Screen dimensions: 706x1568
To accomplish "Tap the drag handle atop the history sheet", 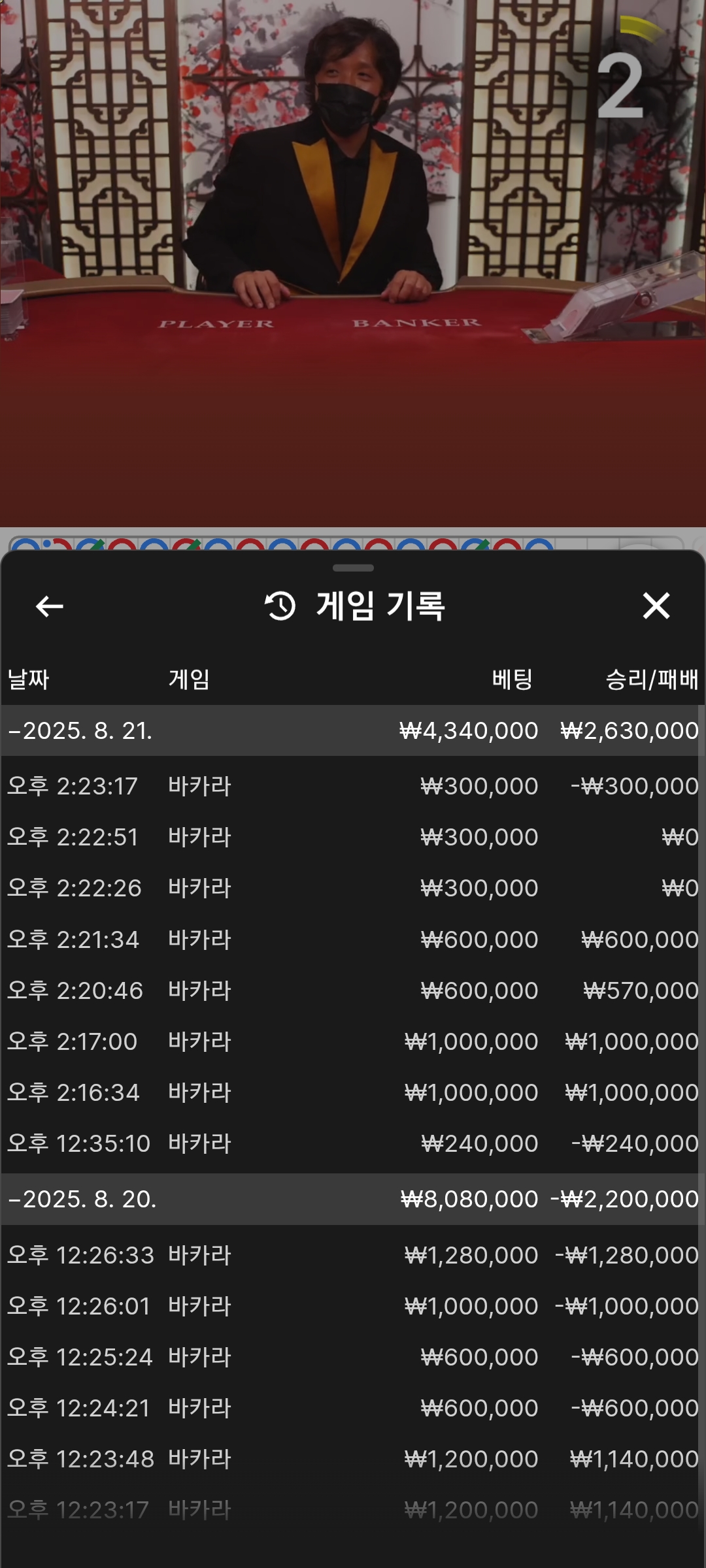I will (353, 568).
